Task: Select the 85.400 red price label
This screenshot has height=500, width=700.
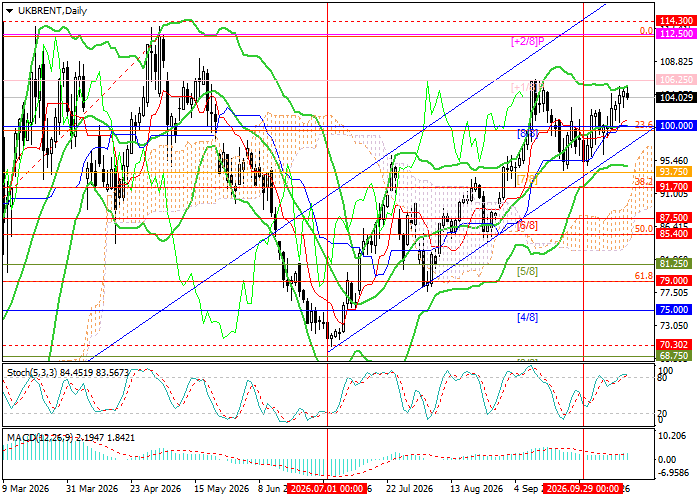Action: click(x=674, y=233)
